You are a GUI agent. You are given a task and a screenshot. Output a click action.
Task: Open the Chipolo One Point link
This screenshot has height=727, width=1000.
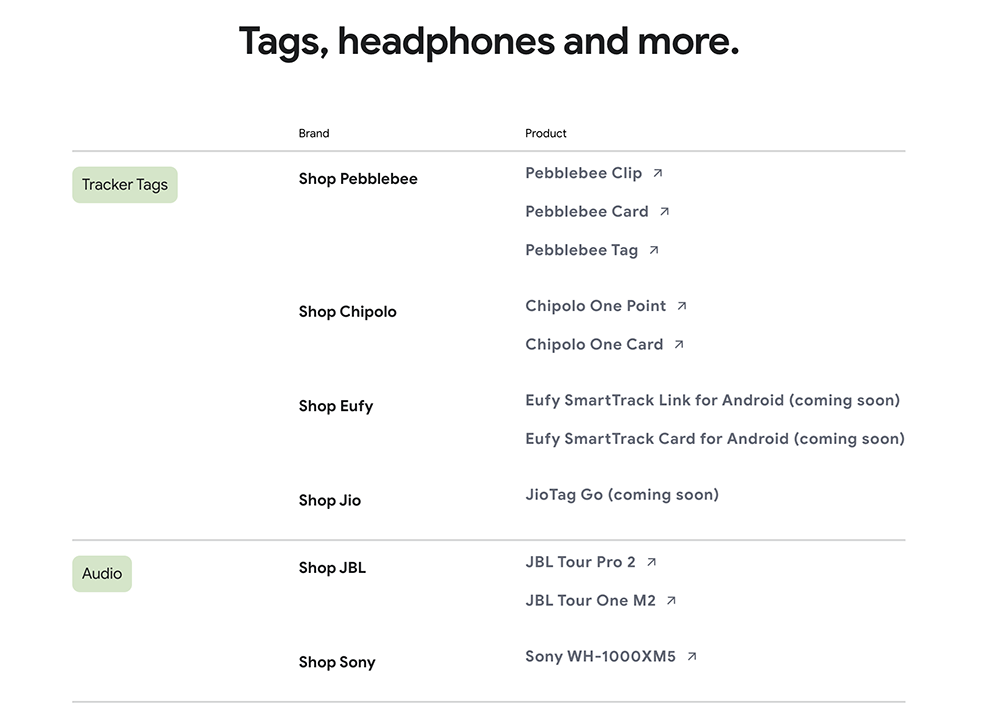point(596,306)
